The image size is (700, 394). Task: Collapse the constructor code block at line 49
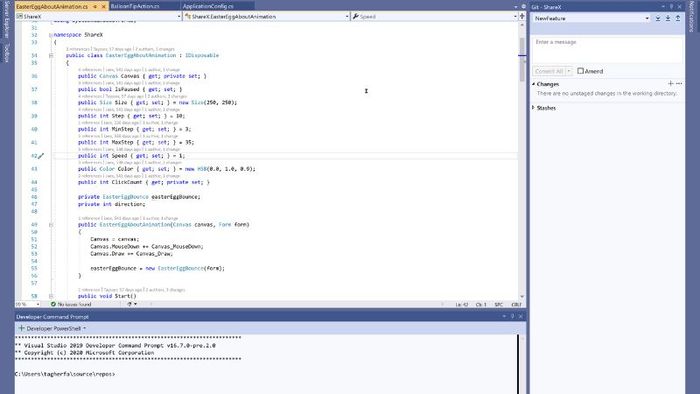[x=51, y=225]
